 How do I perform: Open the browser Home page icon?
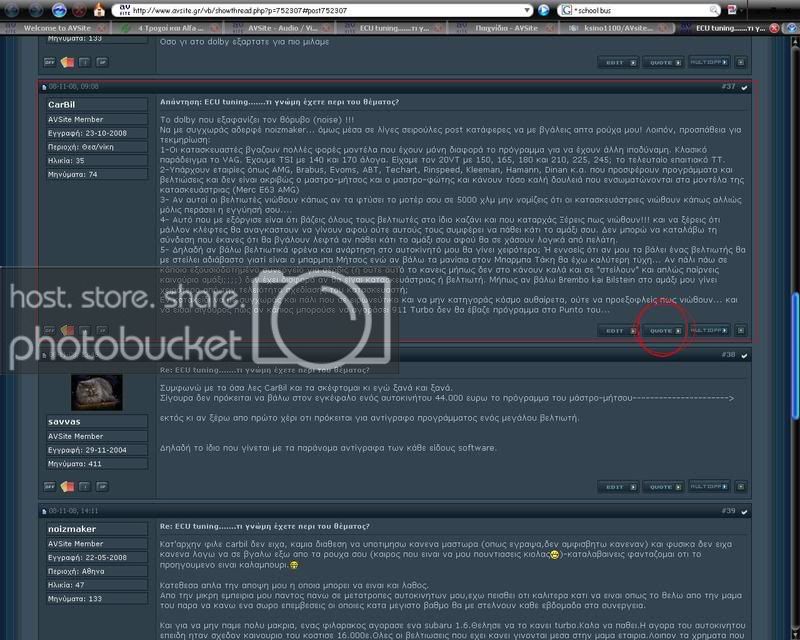pos(100,10)
